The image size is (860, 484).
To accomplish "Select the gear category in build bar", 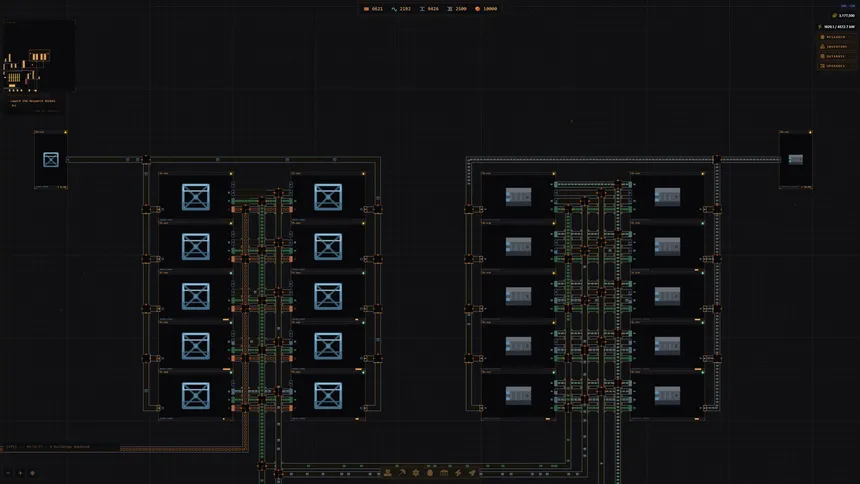I will point(416,472).
